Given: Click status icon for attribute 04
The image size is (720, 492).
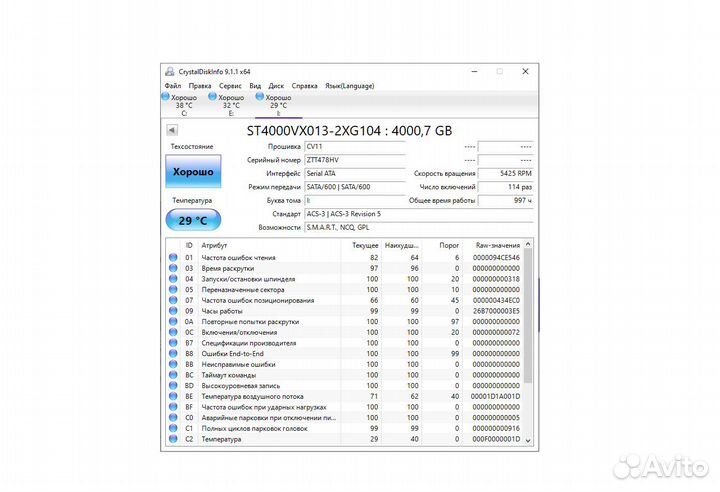Looking at the screenshot, I should point(173,279).
